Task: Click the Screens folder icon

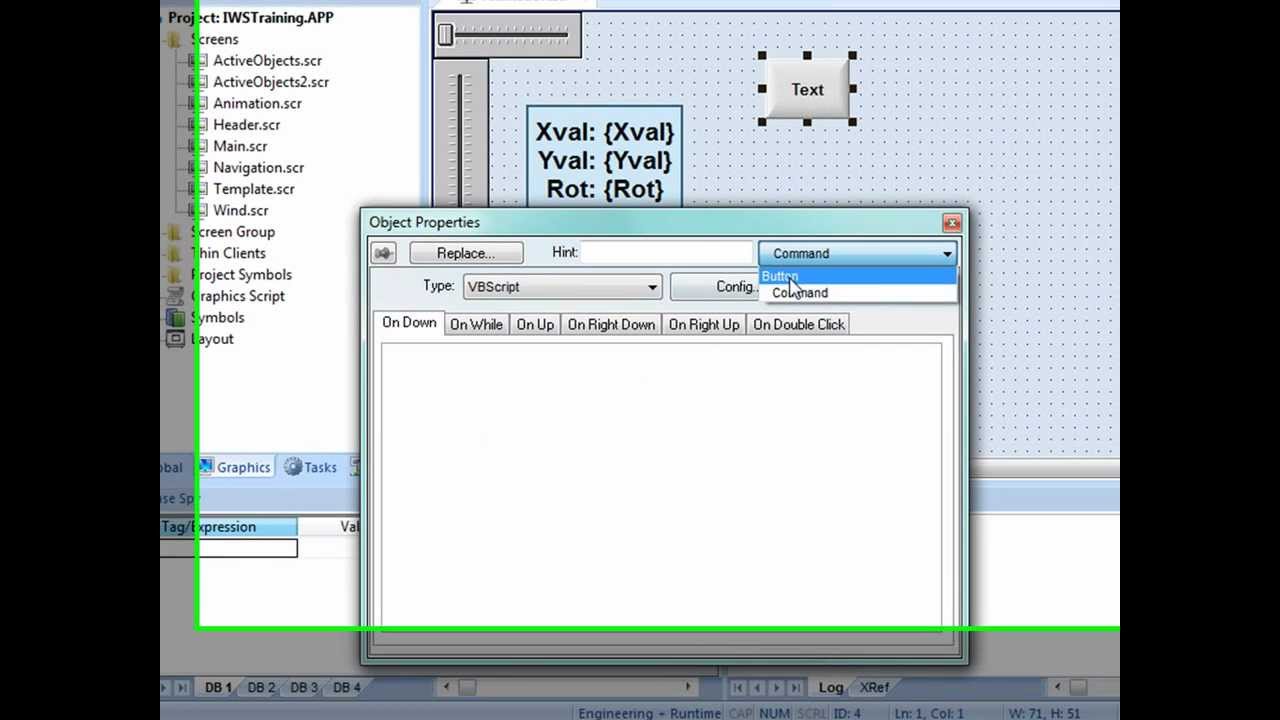Action: [175, 40]
